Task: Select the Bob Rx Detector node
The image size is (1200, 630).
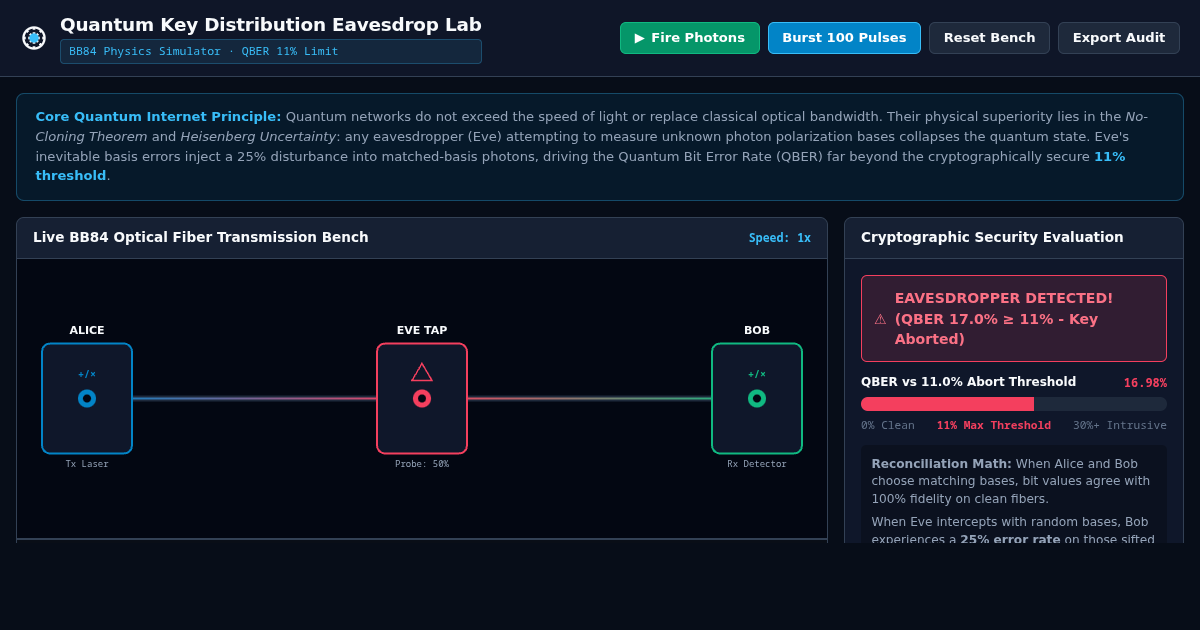Action: 757,398
